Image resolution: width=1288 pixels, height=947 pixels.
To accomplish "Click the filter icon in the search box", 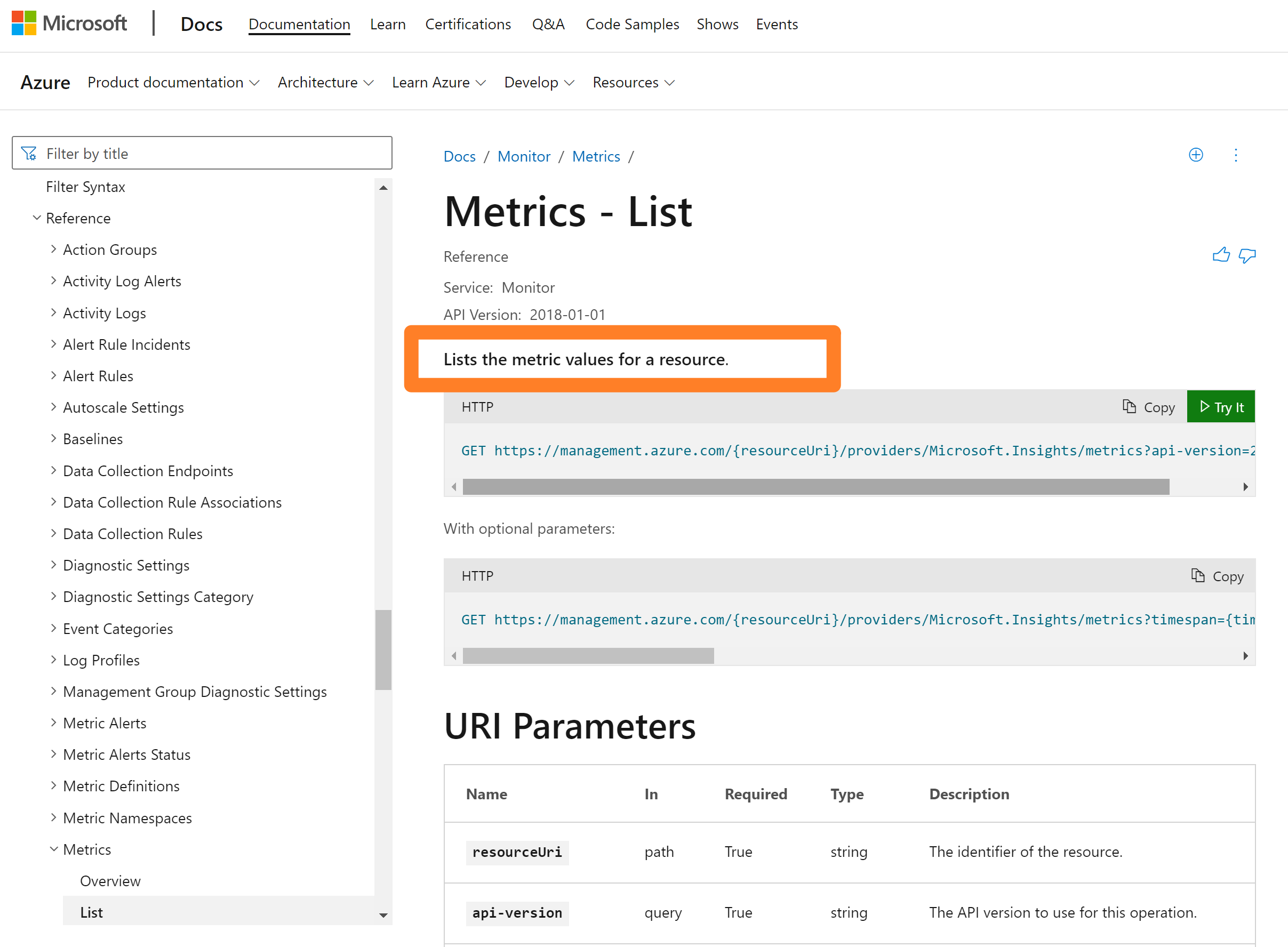I will pos(29,153).
